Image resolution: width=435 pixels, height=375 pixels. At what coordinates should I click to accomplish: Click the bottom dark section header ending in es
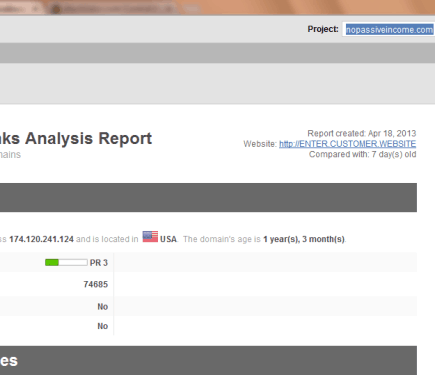tap(208, 360)
